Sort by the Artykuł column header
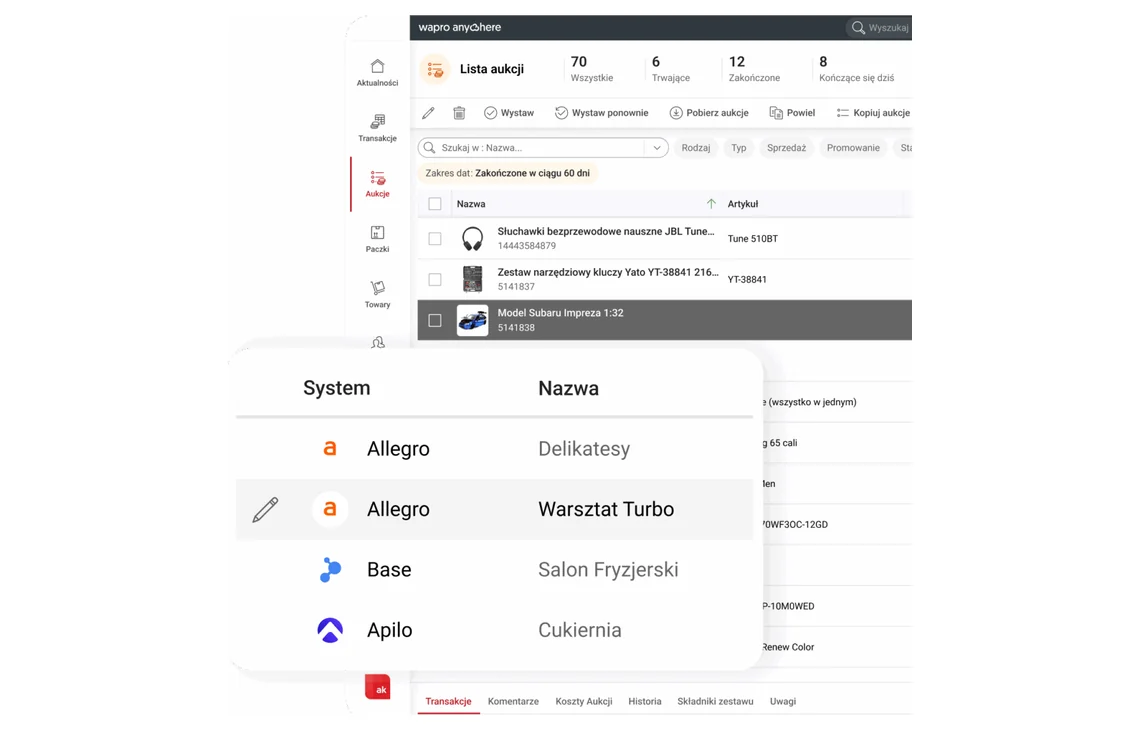The width and height of the screenshot is (1140, 730). pyautogui.click(x=743, y=204)
